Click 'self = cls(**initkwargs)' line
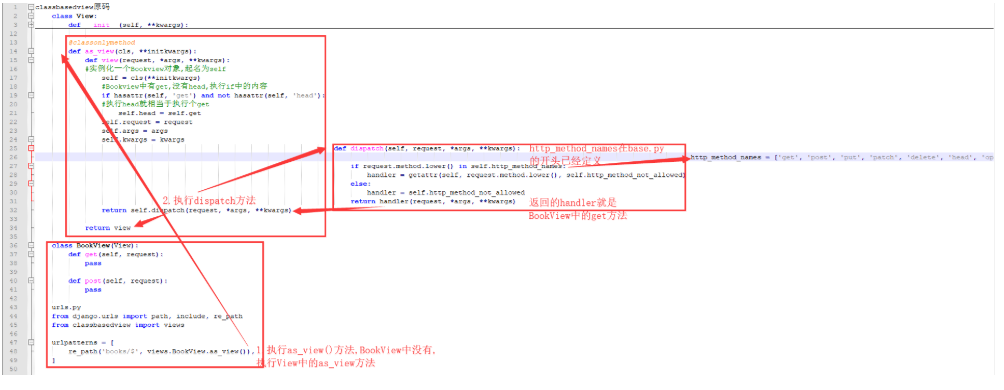Viewport: 1004px width, 390px height. point(150,77)
